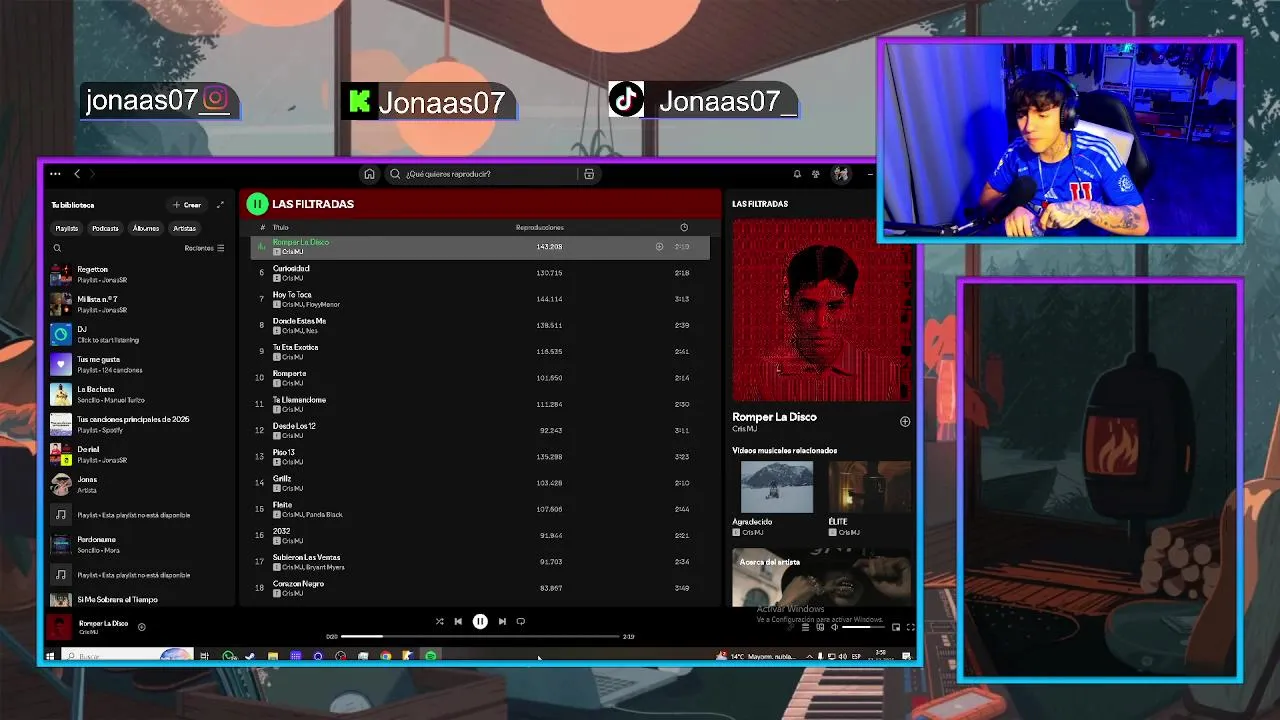This screenshot has height=720, width=1280.
Task: Skip to the previous track
Action: point(458,621)
